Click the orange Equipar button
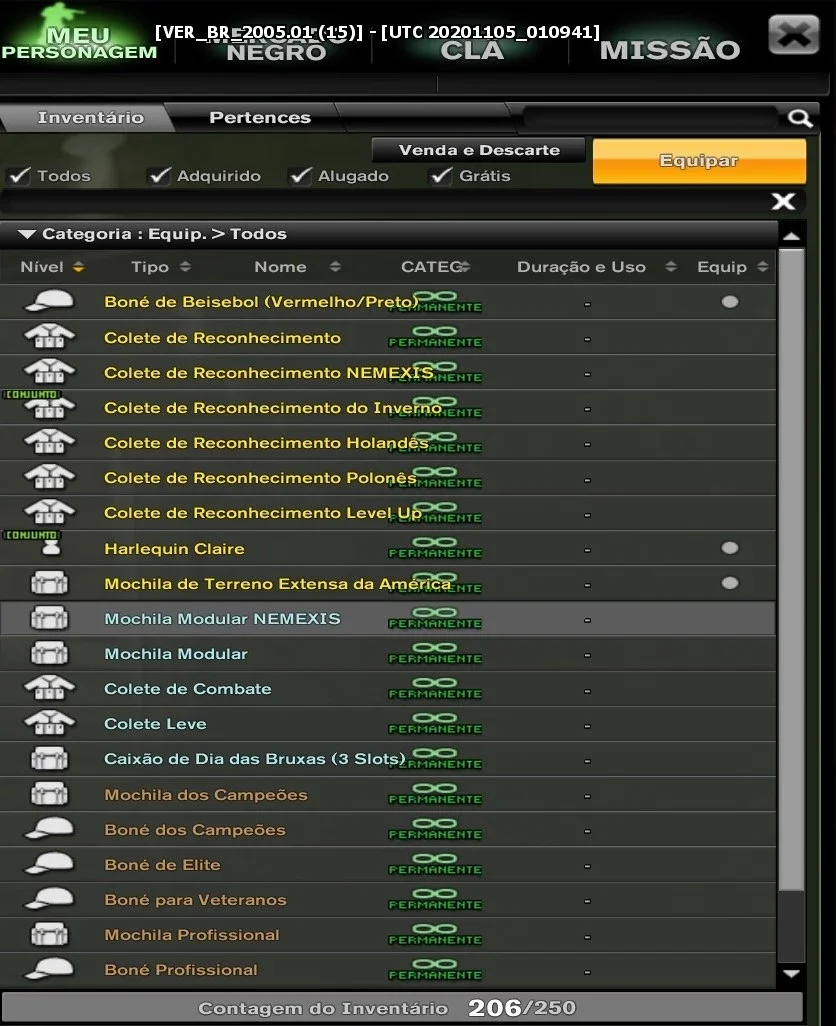The width and height of the screenshot is (836, 1026). tap(699, 161)
